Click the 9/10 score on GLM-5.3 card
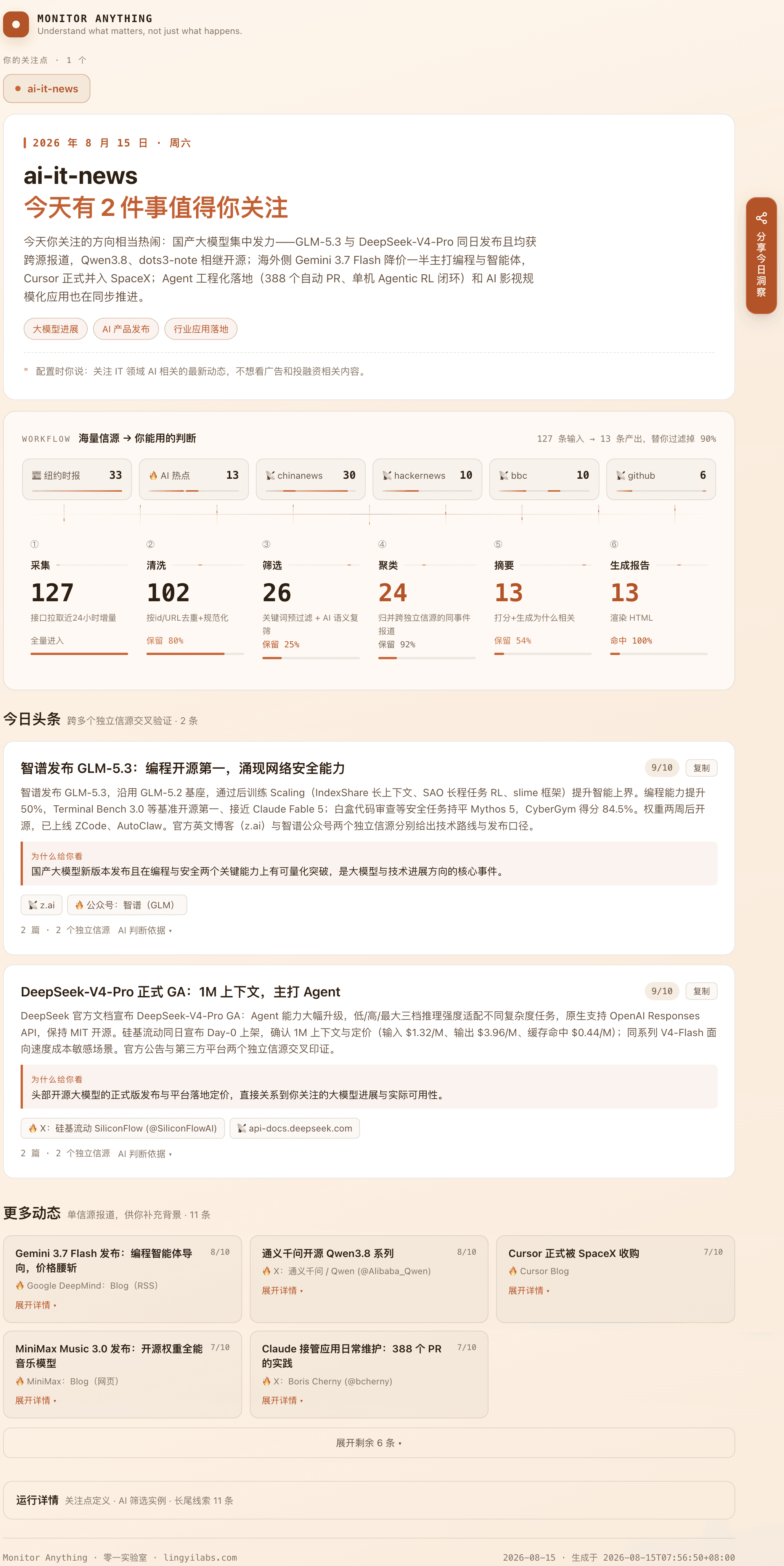784x1566 pixels. click(x=662, y=768)
